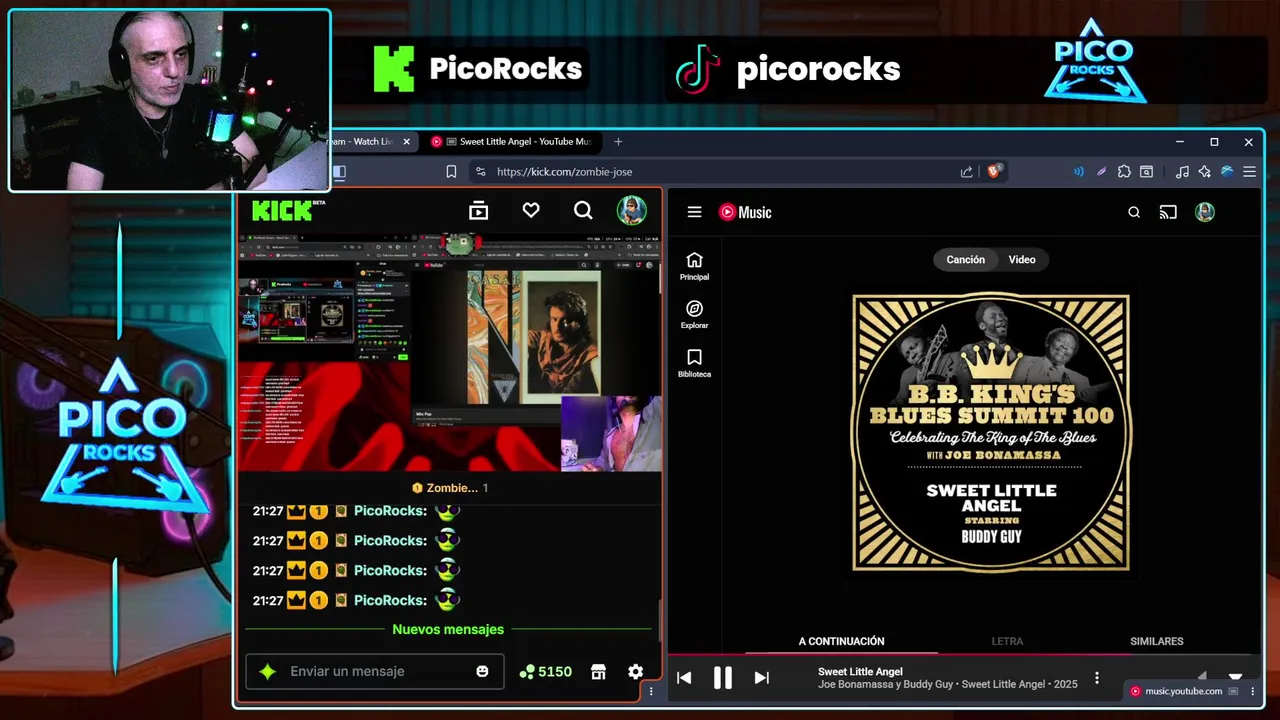Open Kick chat settings gear
Image resolution: width=1280 pixels, height=720 pixels.
[x=635, y=672]
